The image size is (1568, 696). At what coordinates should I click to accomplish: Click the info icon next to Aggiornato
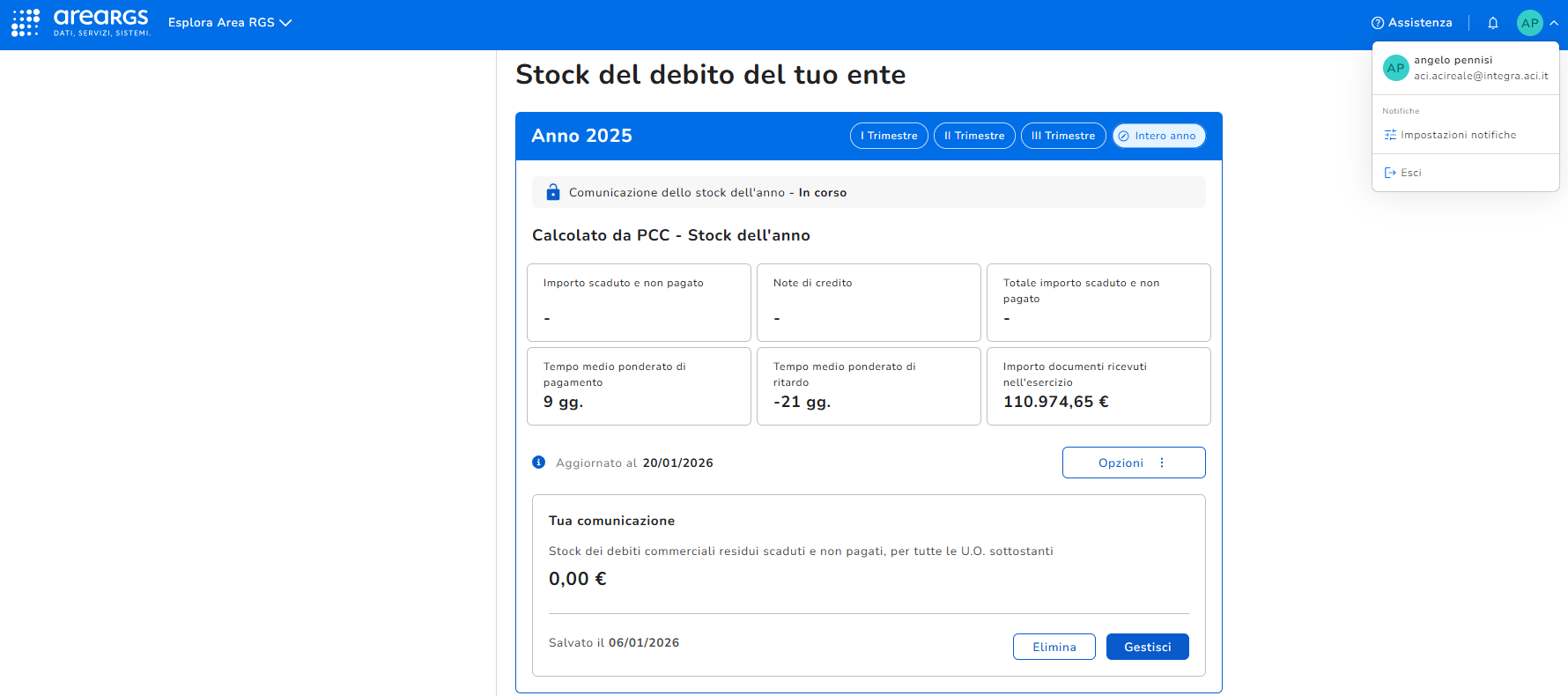(x=539, y=463)
